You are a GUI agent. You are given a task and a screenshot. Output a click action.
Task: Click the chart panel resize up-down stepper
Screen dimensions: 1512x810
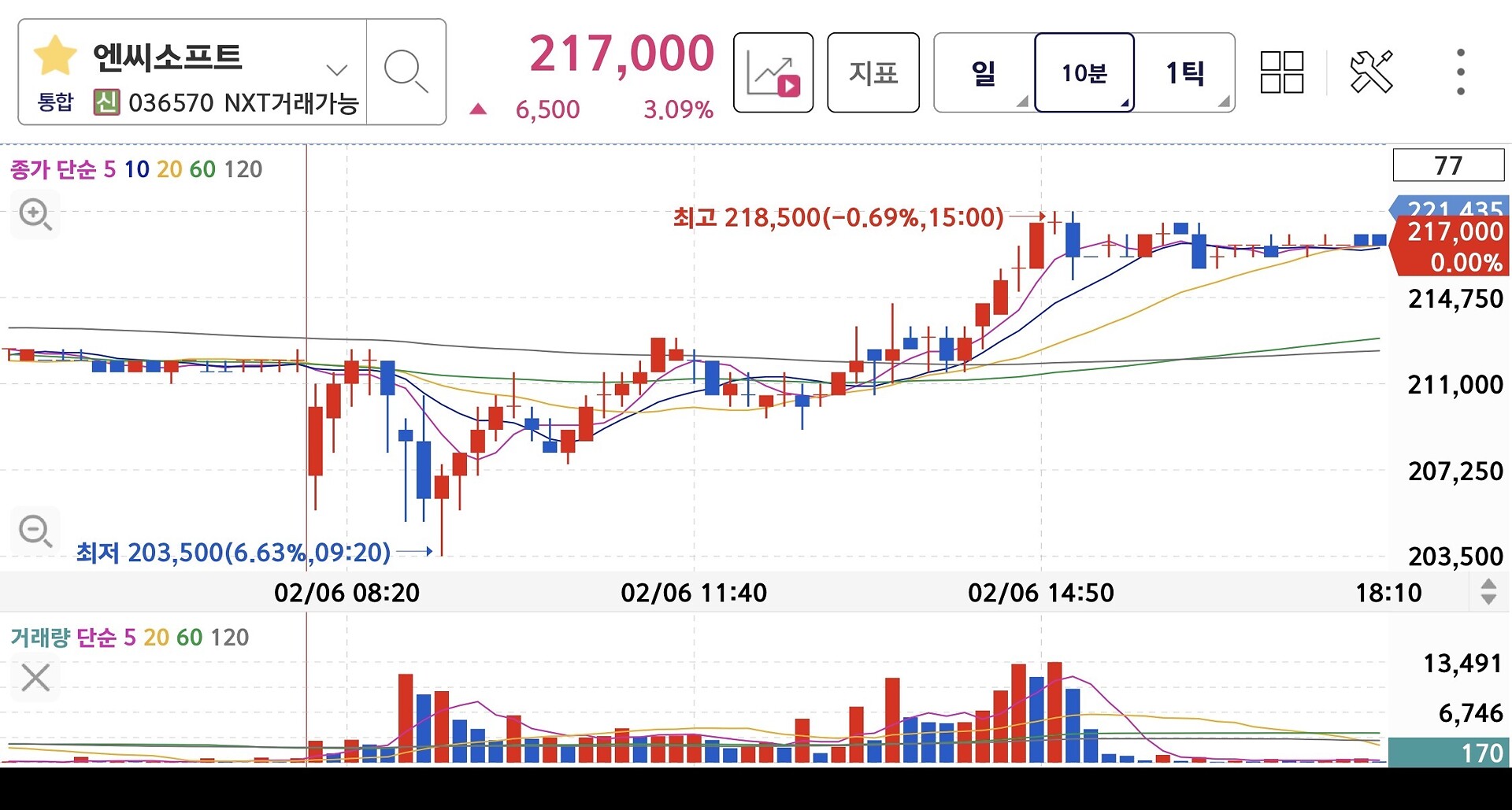(1488, 592)
